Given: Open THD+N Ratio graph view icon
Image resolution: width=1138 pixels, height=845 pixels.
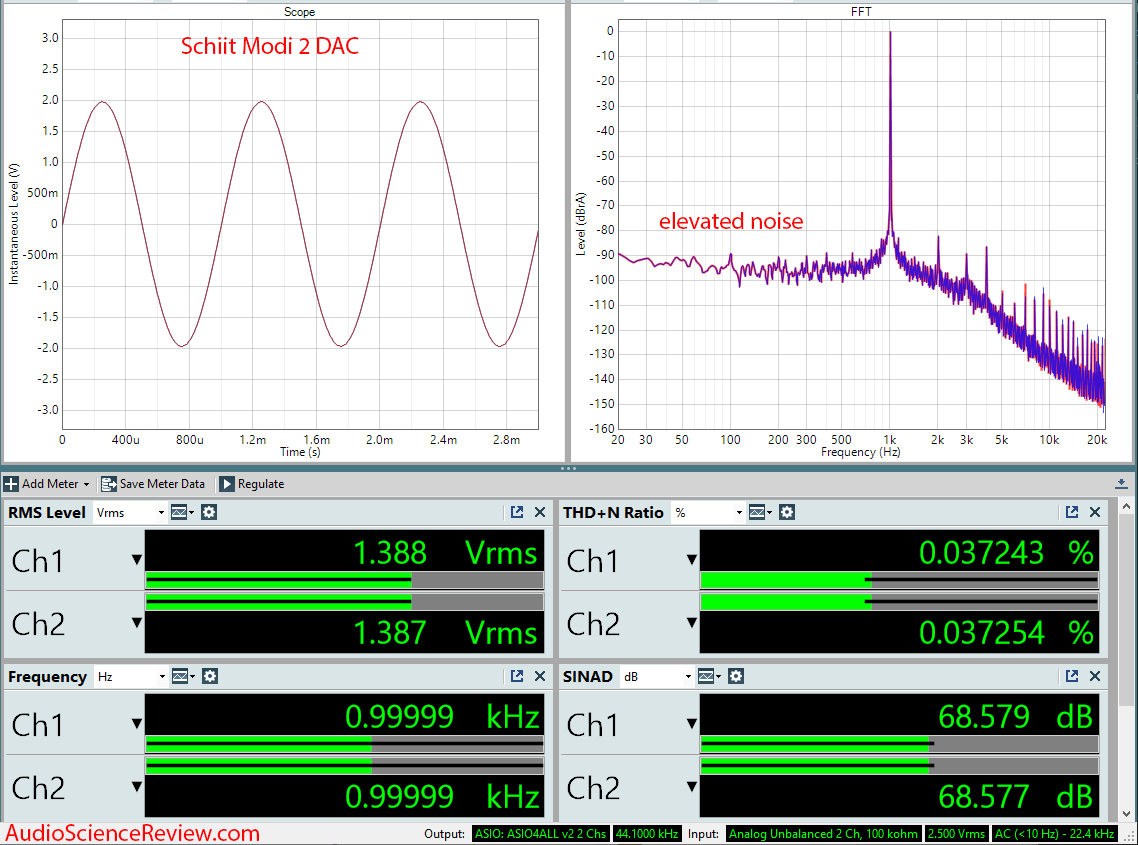Looking at the screenshot, I should [760, 513].
